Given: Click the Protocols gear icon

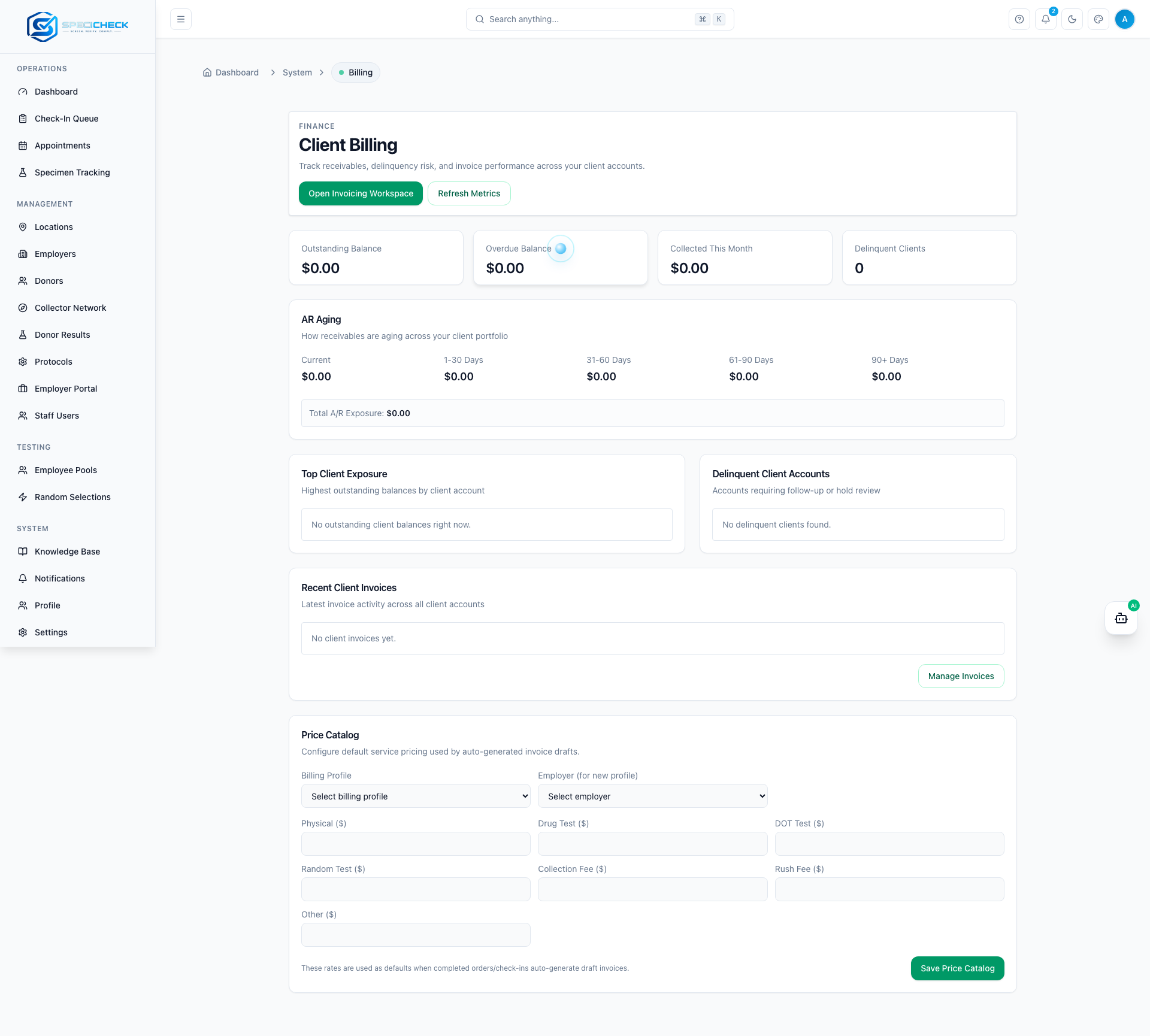Looking at the screenshot, I should tap(23, 362).
